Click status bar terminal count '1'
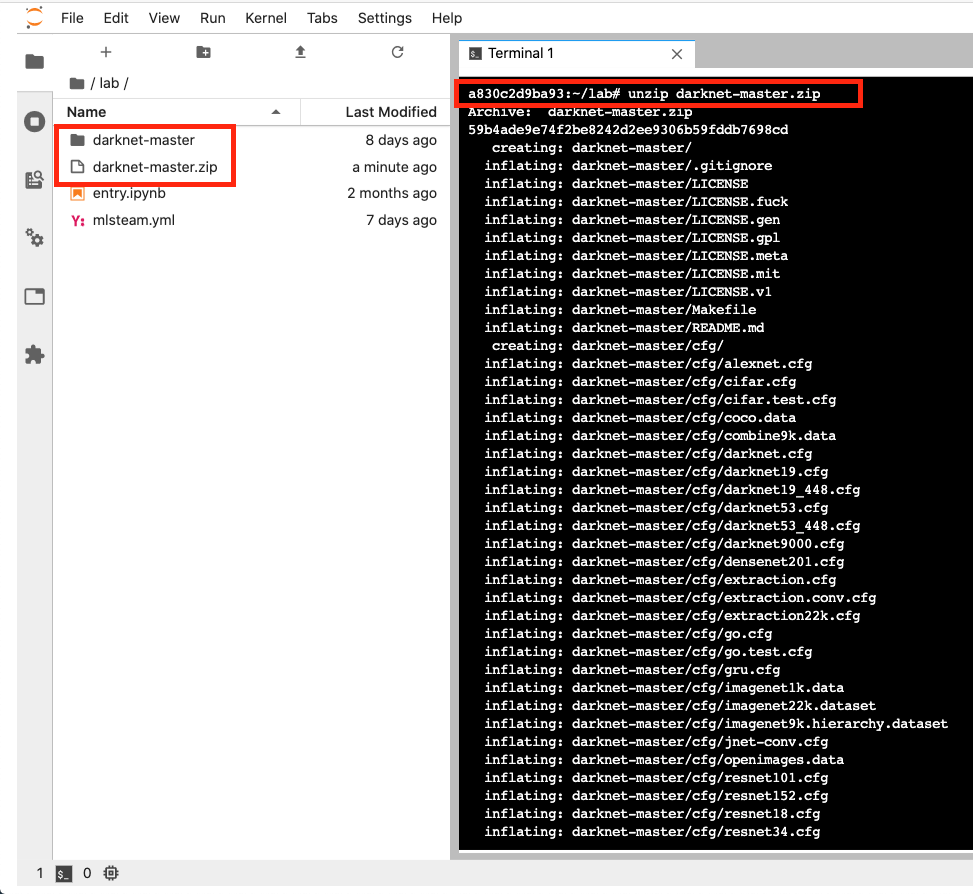This screenshot has width=973, height=894. [x=40, y=874]
